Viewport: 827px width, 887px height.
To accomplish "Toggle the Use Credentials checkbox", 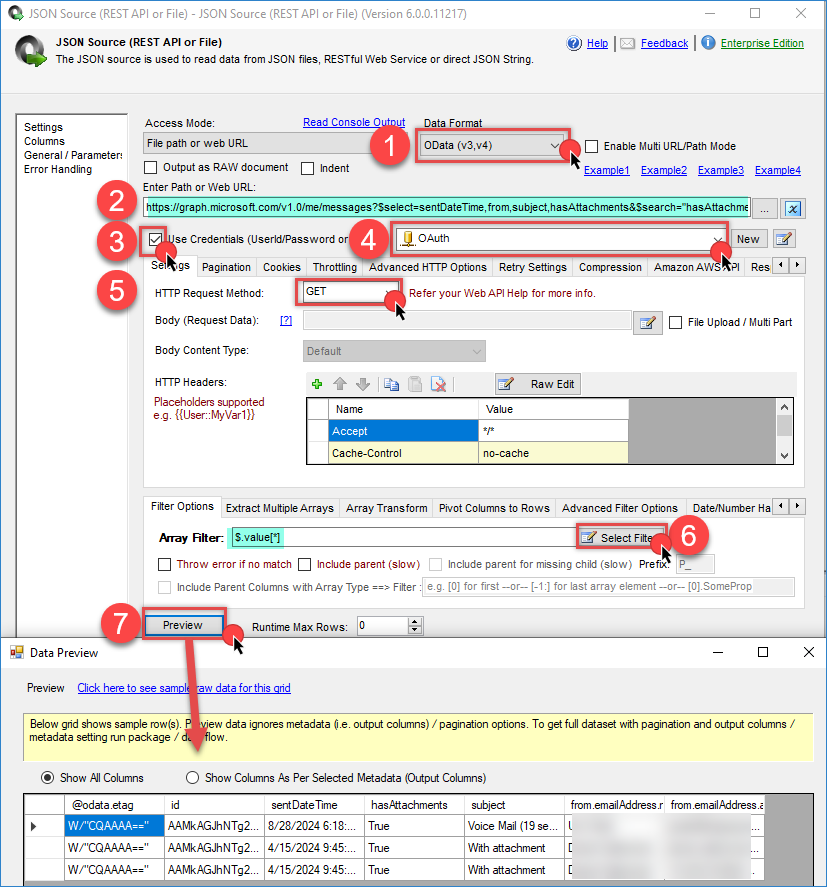I will point(155,239).
